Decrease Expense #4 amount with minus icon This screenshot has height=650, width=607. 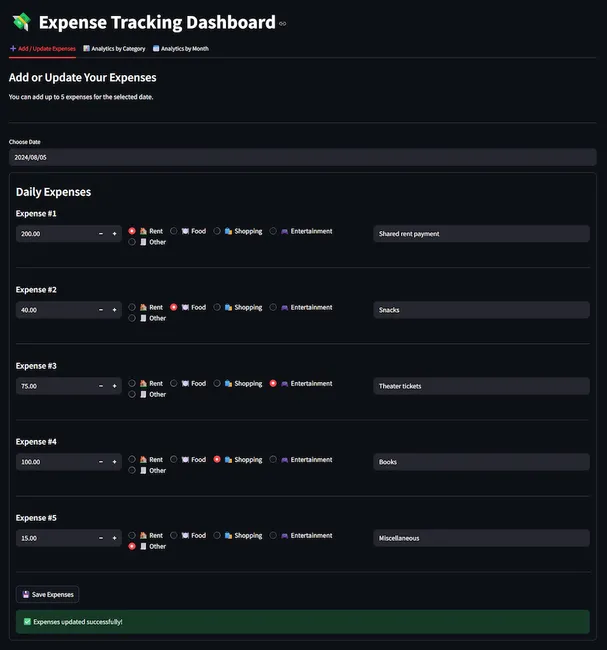[101, 462]
